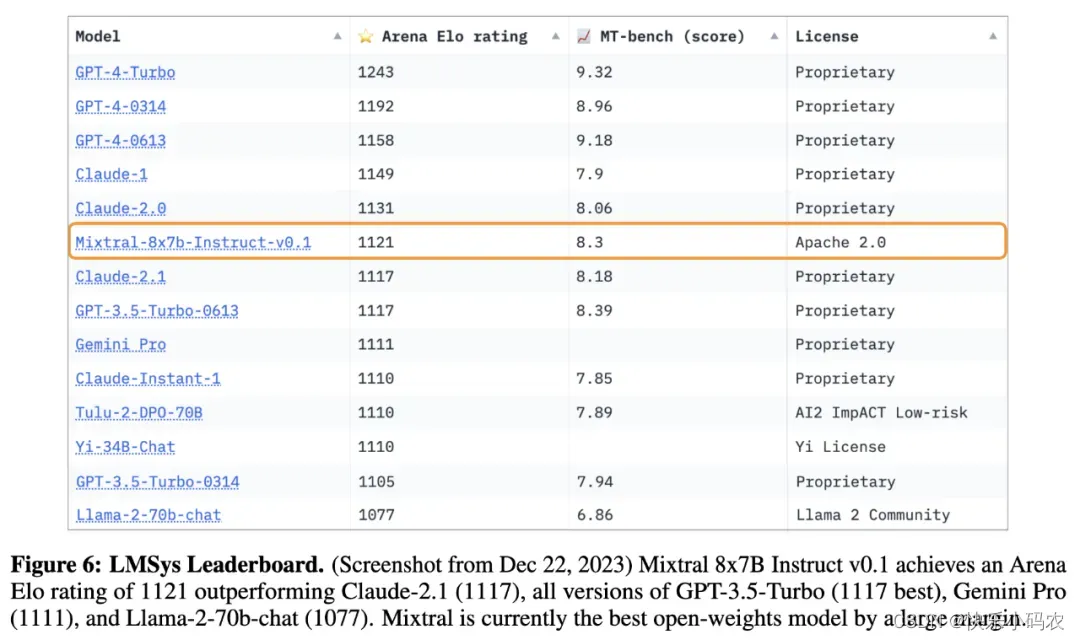The width and height of the screenshot is (1080, 640).
Task: Select MT-bench score 8.06
Action: pos(594,209)
